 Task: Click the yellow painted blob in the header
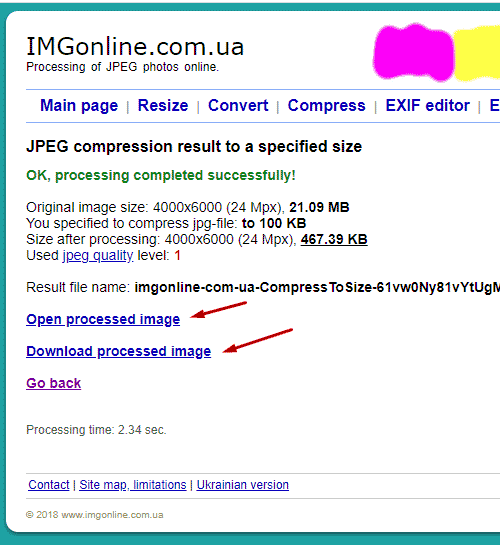477,53
